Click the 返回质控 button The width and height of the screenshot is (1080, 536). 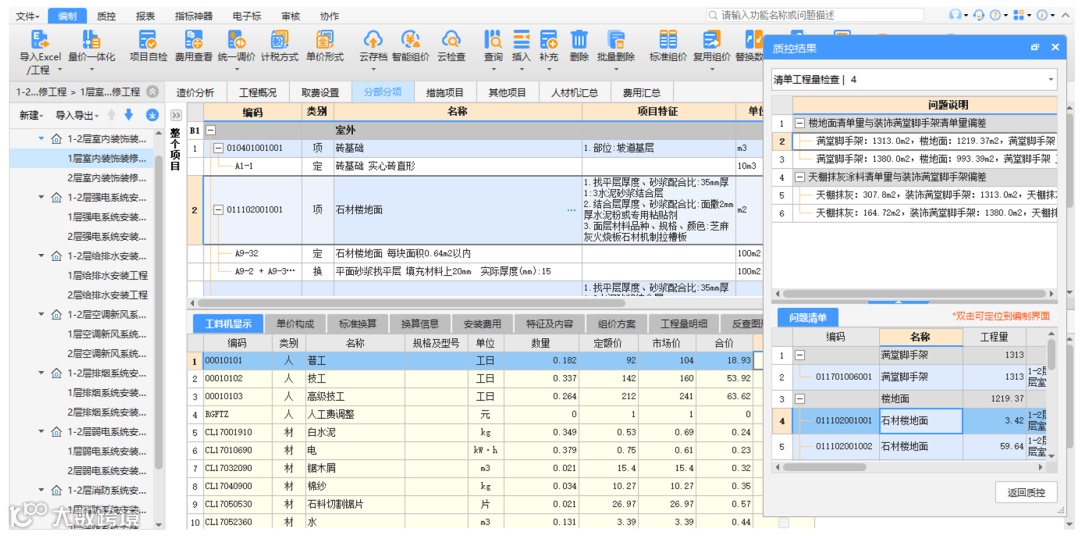tap(1026, 493)
